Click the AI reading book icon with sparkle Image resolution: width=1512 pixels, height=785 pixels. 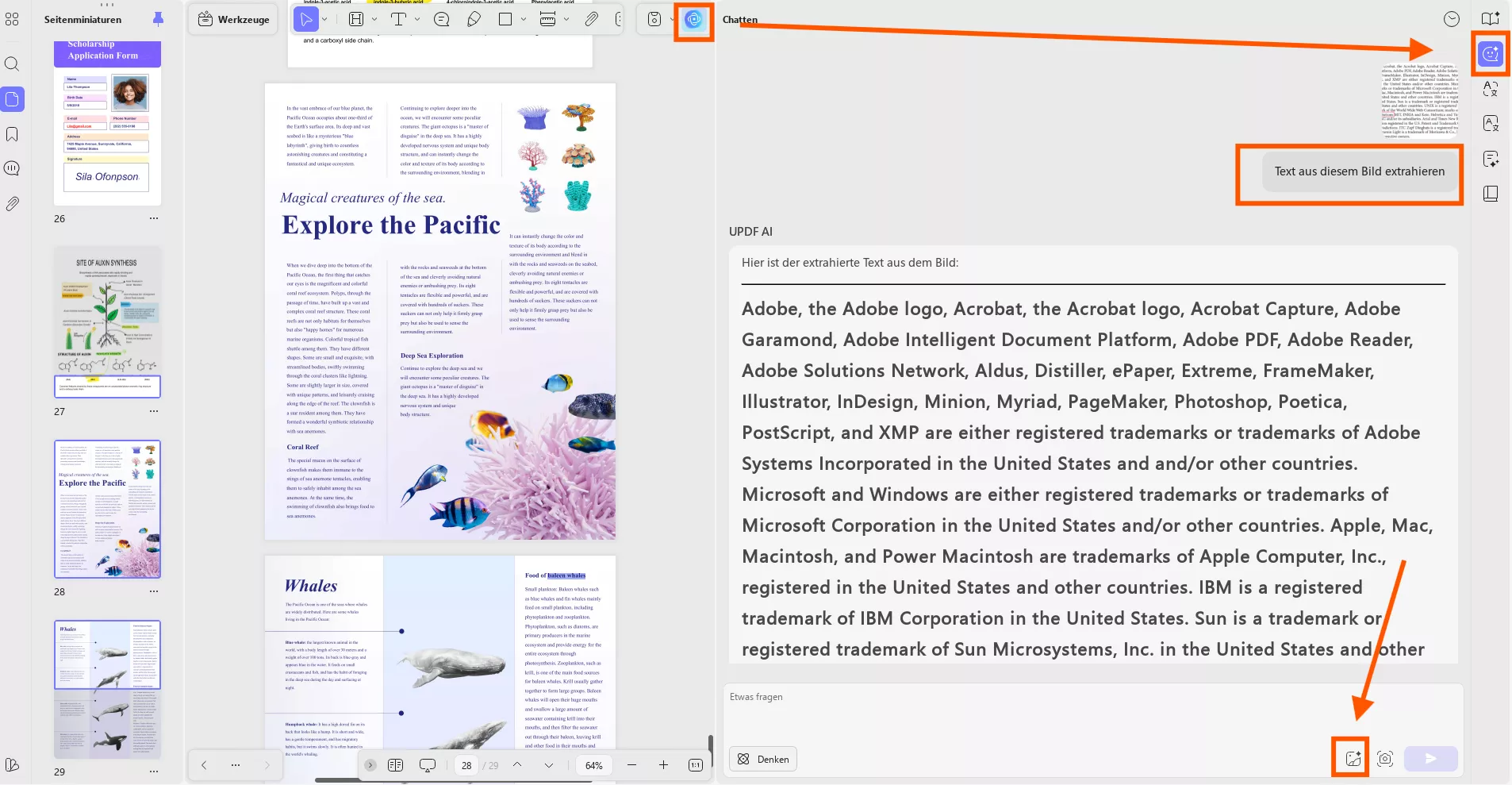pos(1491,18)
